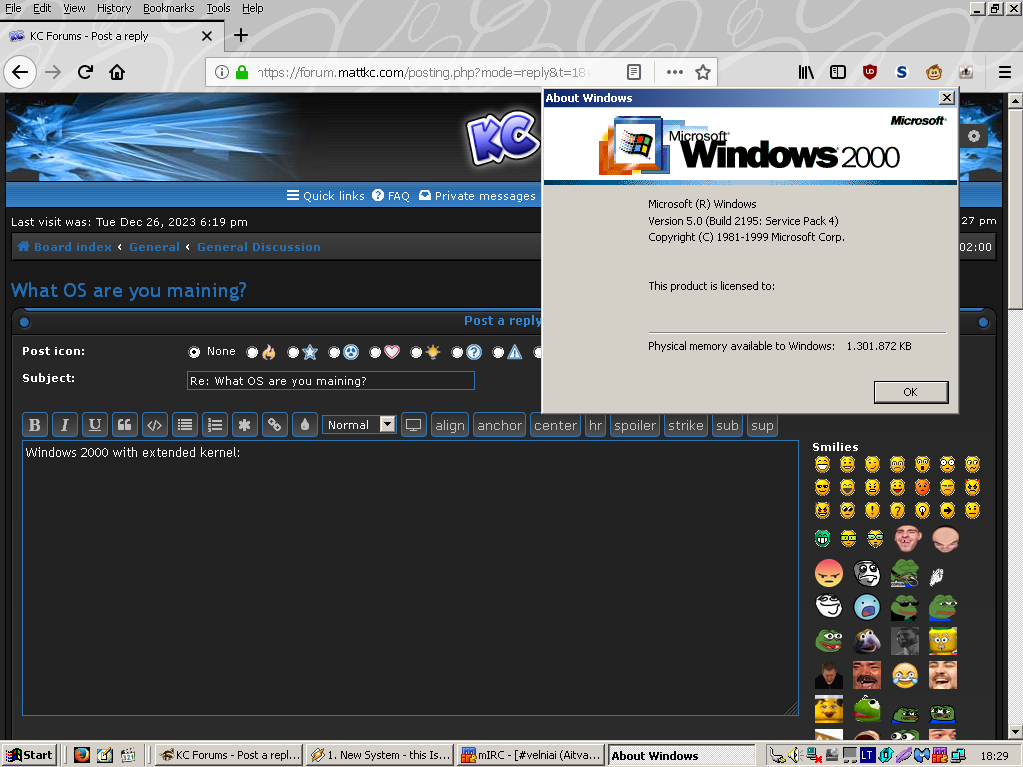Go back to the previous page
Viewport: 1023px width, 767px height.
(x=20, y=72)
